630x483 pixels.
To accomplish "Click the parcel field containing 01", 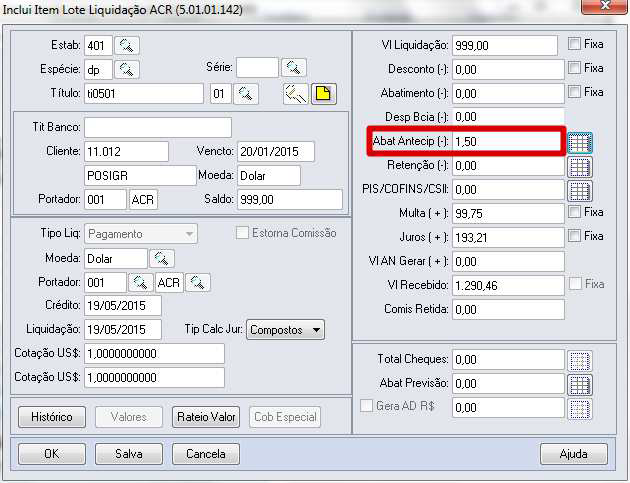I will click(221, 94).
